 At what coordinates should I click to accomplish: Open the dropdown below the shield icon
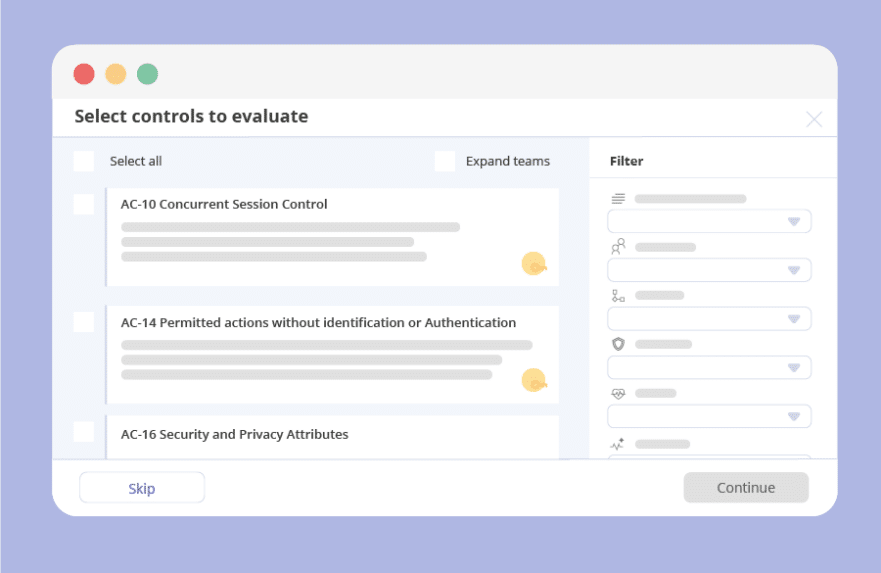[709, 367]
